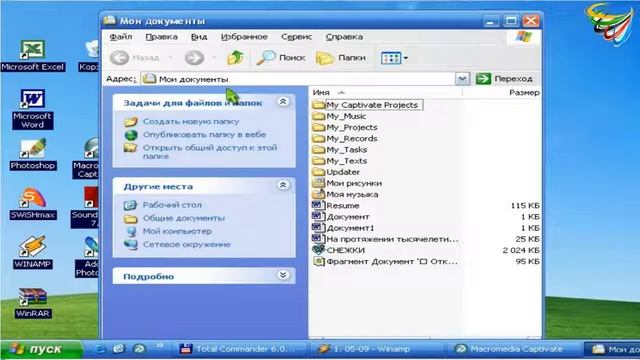The width and height of the screenshot is (640, 360).
Task: Expand the Подробно panel
Action: pyautogui.click(x=283, y=275)
